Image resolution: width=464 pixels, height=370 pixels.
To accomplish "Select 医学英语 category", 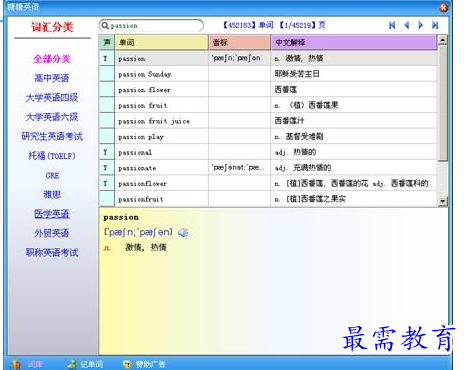I will (x=52, y=214).
